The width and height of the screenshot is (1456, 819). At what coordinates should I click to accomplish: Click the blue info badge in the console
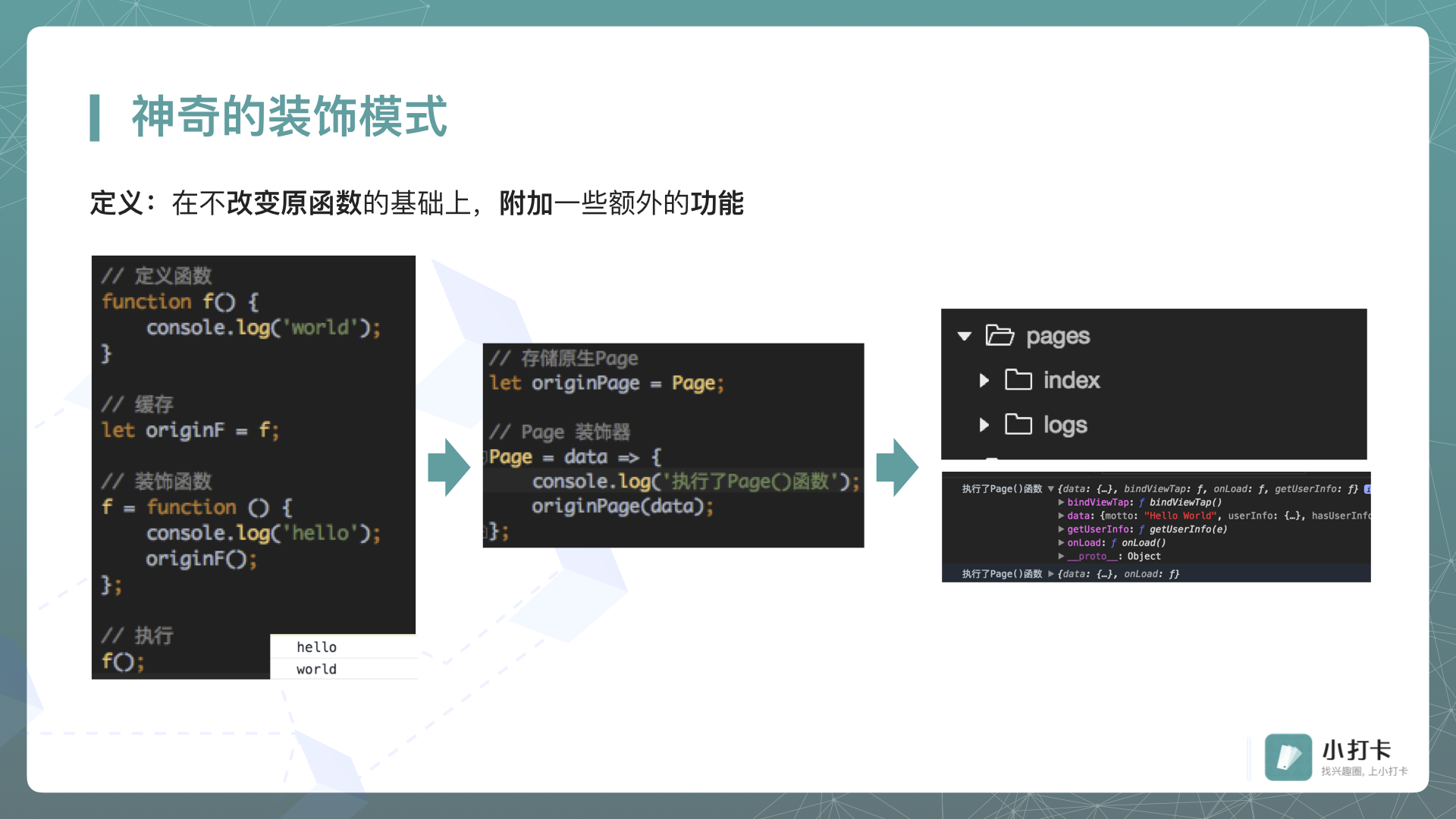[1367, 489]
